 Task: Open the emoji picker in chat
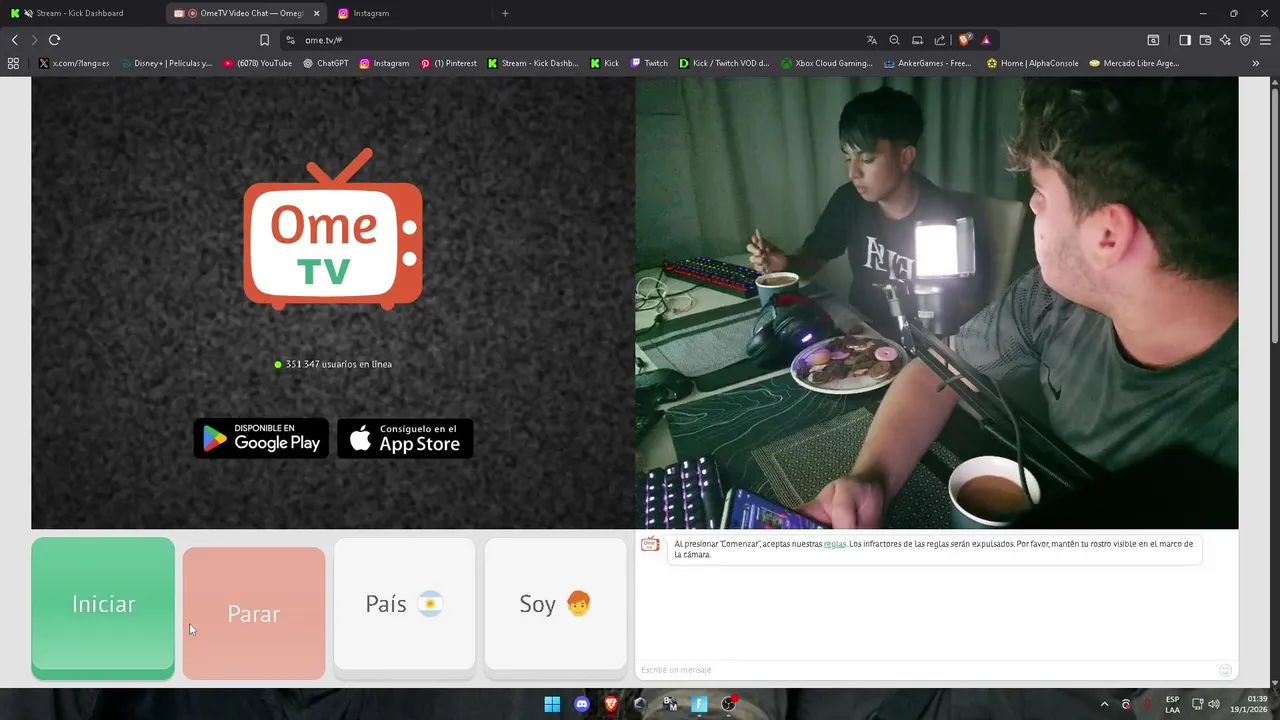click(1225, 670)
